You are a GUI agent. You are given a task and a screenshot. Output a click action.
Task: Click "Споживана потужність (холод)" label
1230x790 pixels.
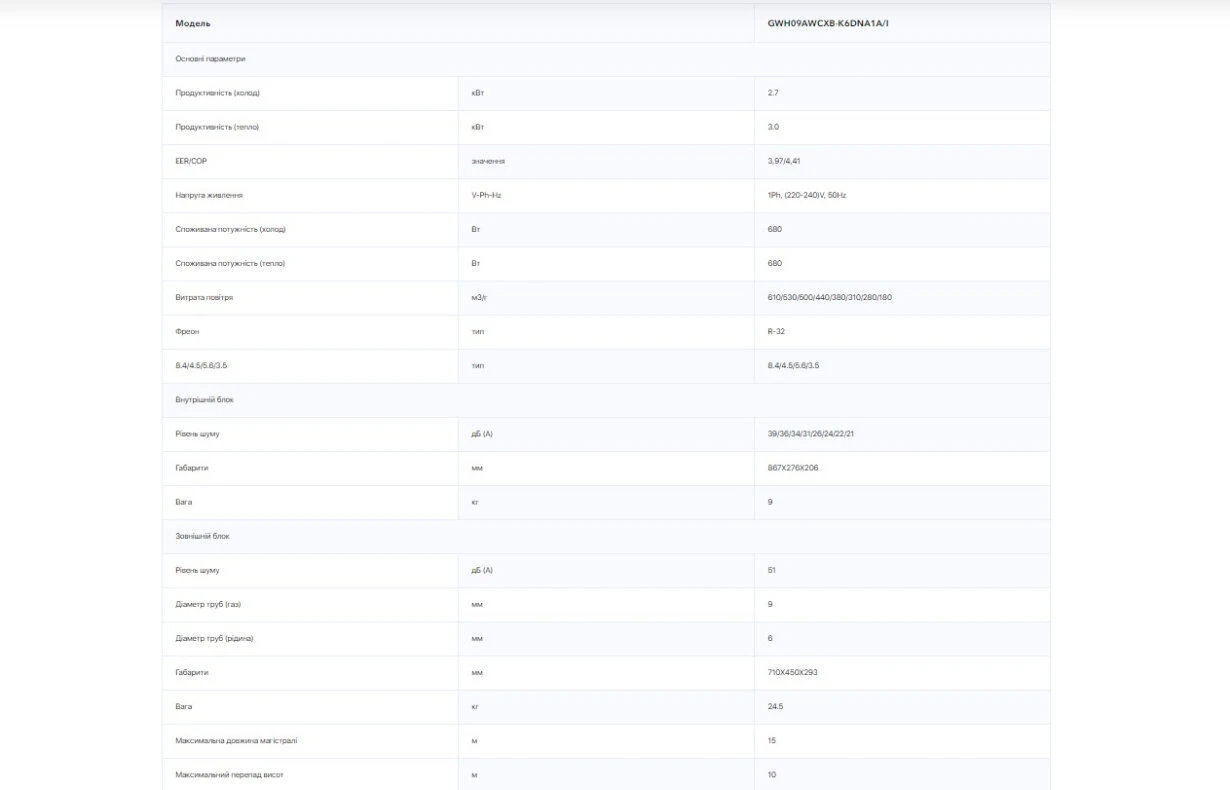pos(230,229)
